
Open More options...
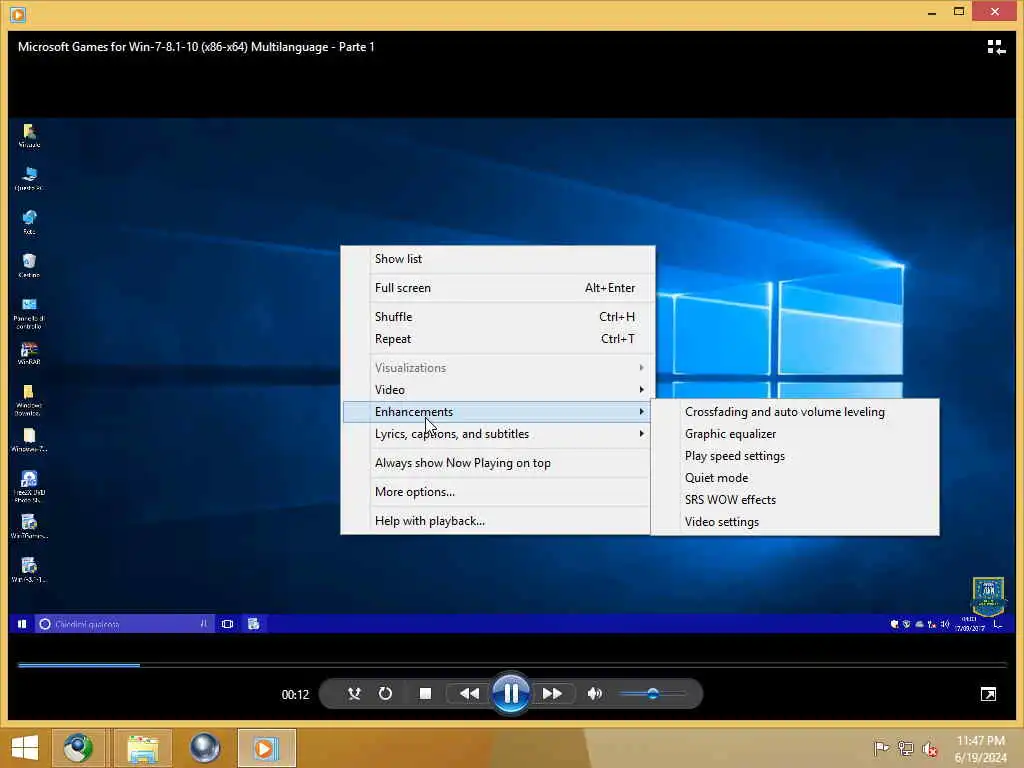(x=498, y=492)
